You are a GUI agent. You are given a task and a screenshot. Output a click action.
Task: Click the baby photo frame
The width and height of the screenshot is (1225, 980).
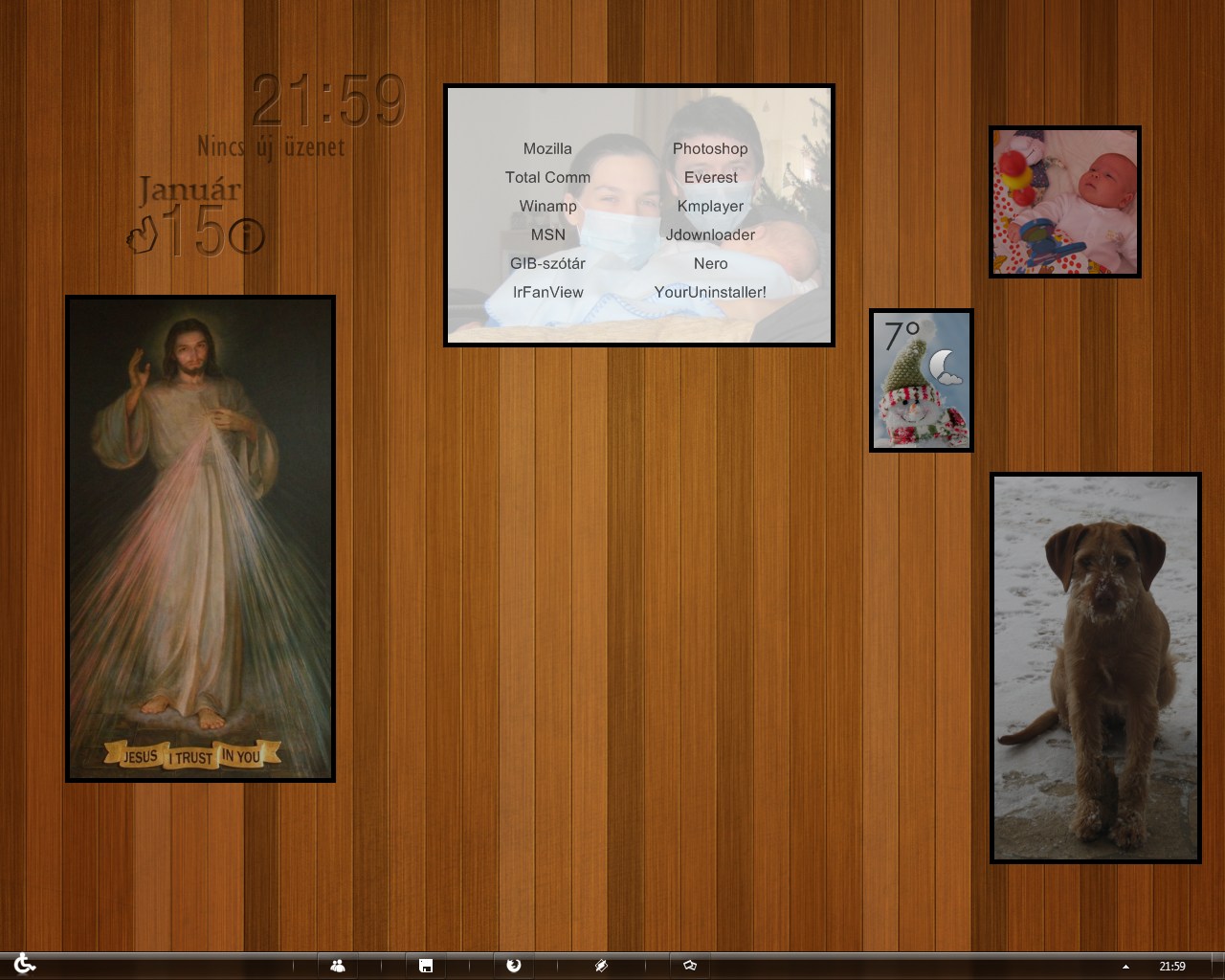[1065, 202]
